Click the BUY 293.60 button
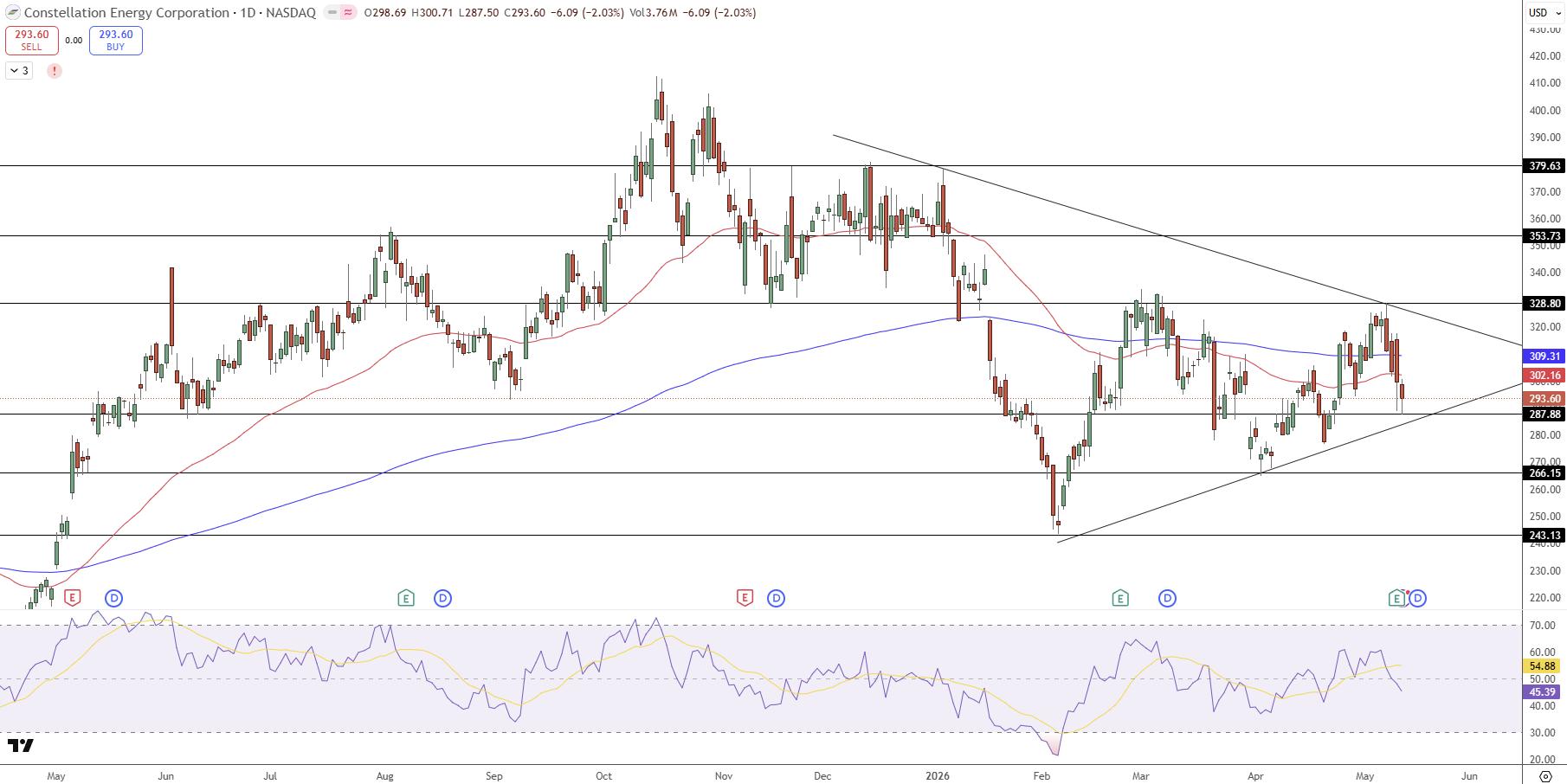Viewport: 1567px width, 784px height. point(115,41)
